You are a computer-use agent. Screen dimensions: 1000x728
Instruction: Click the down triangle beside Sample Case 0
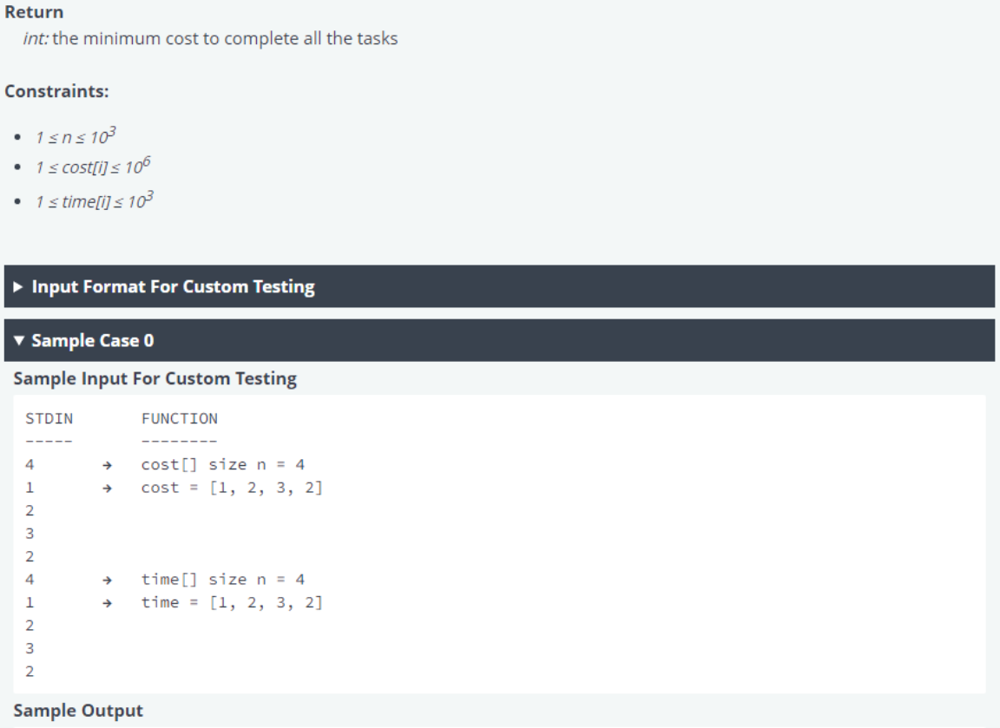[x=18, y=340]
